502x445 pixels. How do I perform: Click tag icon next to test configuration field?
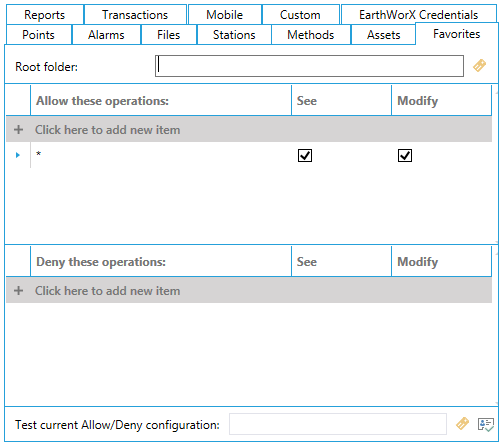point(462,424)
